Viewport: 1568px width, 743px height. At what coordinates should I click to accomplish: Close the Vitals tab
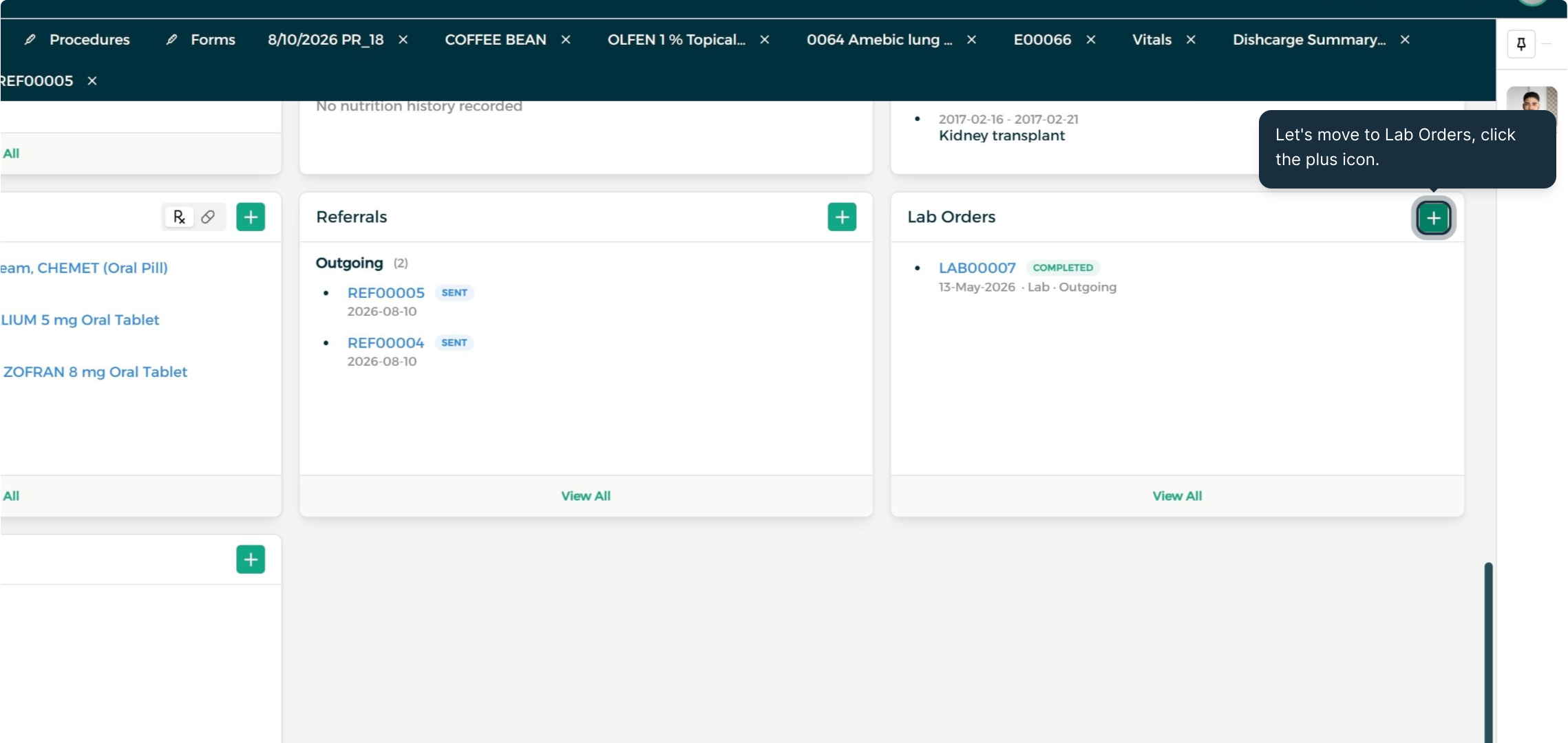coord(1191,40)
